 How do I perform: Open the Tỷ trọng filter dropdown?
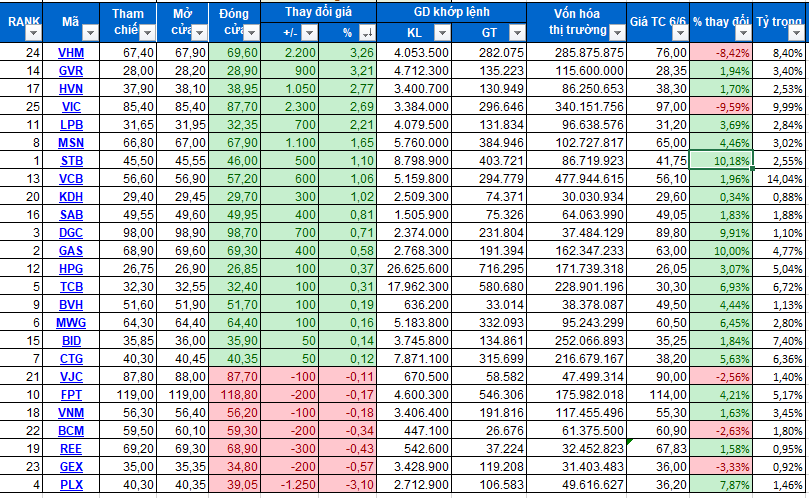tap(797, 33)
